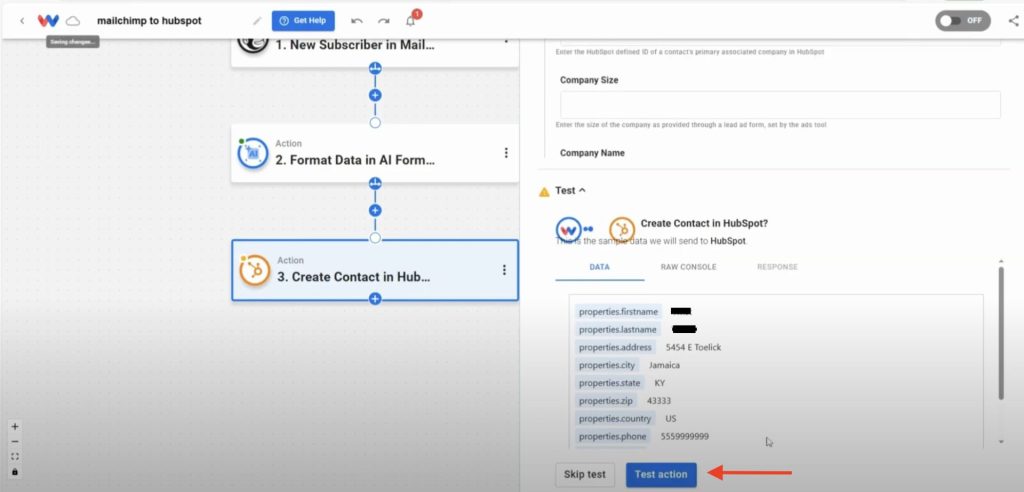Viewport: 1024px width, 492px height.
Task: Add step via plus below New Subscriber
Action: click(375, 95)
